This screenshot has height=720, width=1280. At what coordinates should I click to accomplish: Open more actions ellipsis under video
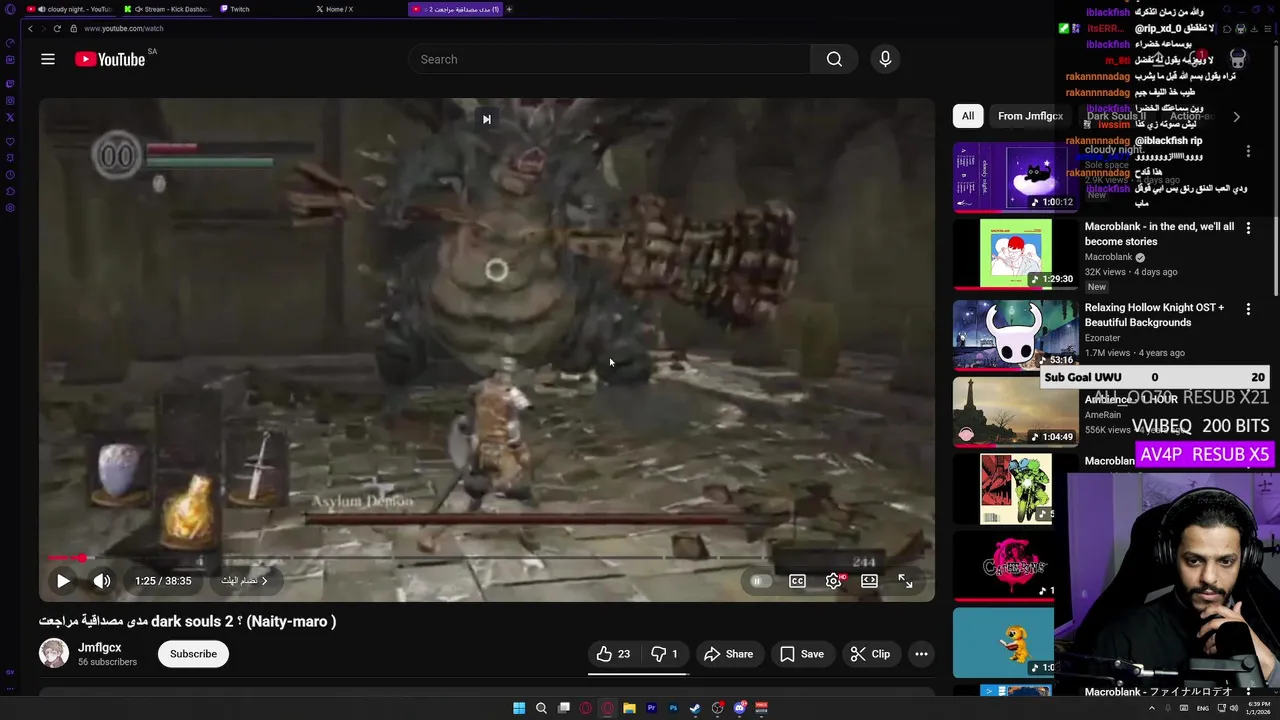[x=921, y=654]
